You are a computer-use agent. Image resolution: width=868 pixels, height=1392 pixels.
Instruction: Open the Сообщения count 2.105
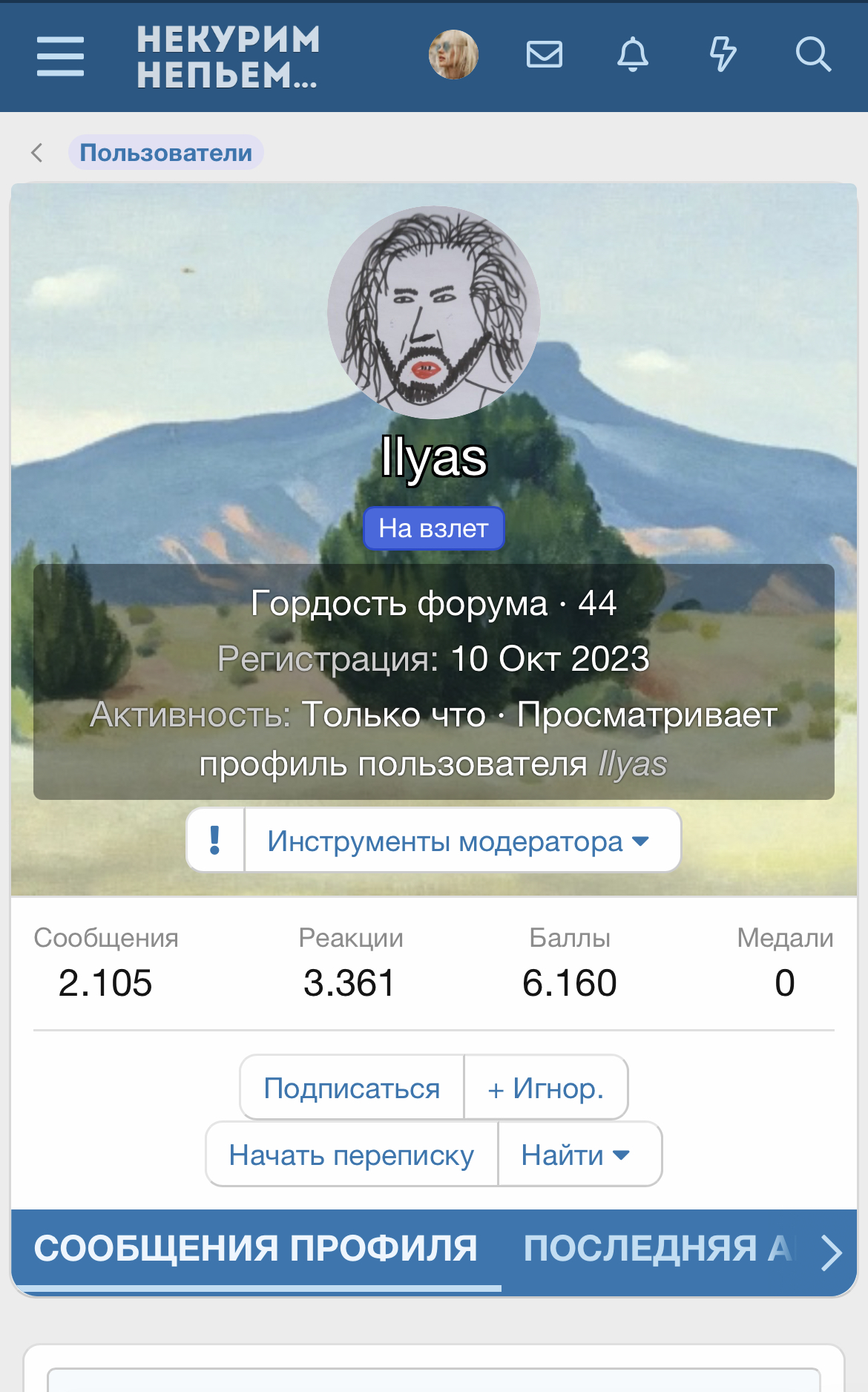(105, 982)
